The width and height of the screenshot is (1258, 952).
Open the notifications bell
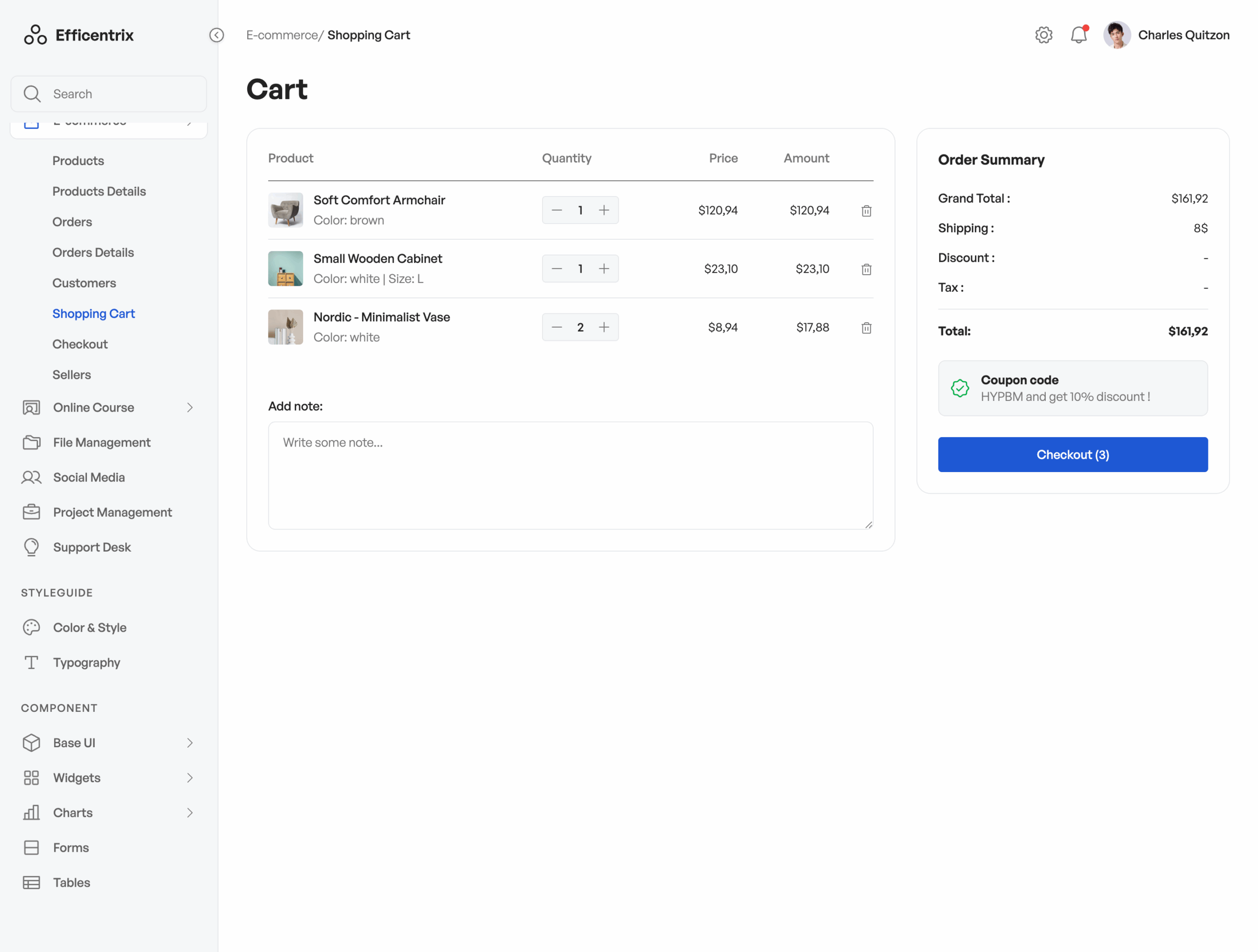coord(1079,35)
